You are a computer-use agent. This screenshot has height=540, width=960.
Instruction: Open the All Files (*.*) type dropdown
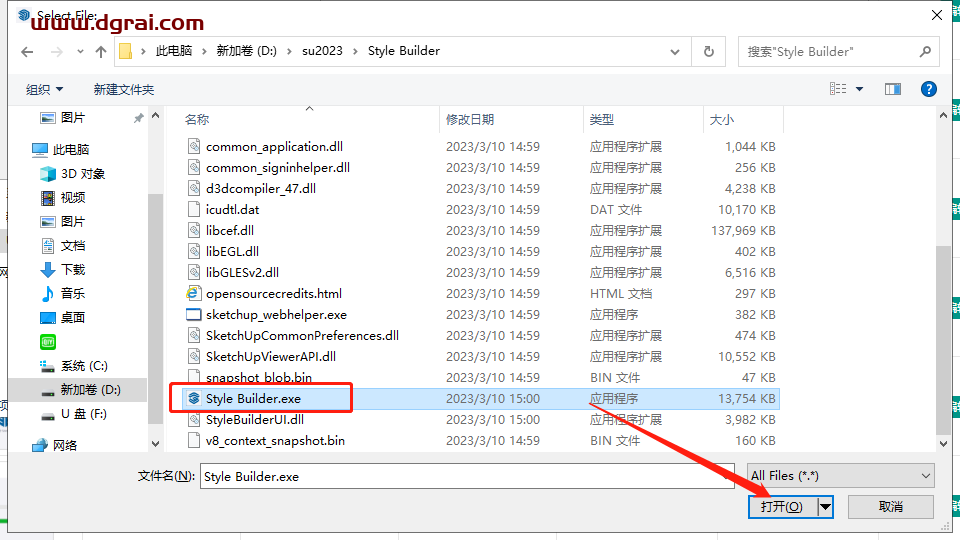tap(841, 476)
